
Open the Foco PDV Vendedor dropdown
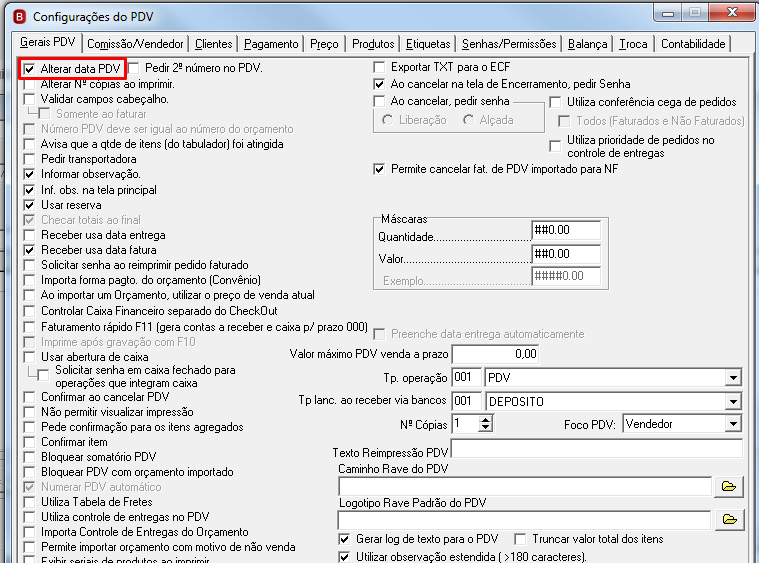point(733,424)
